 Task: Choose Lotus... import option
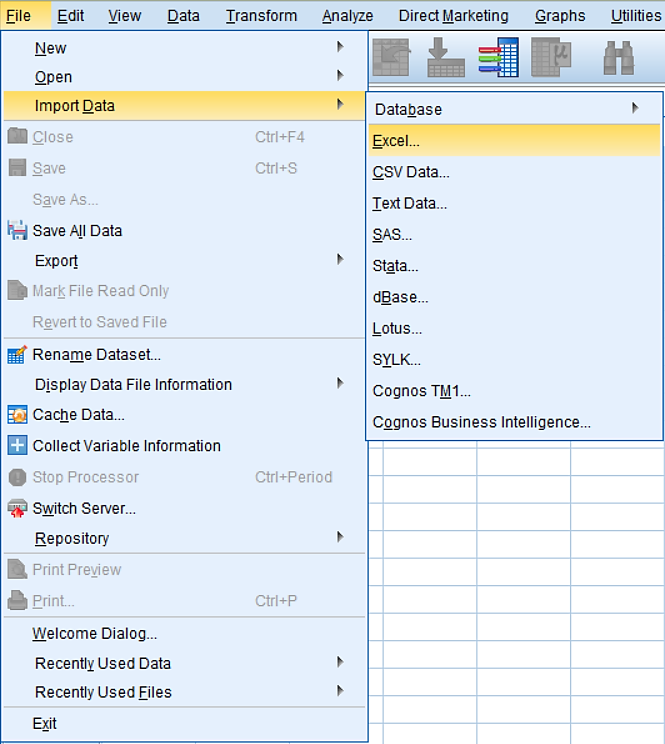514,329
